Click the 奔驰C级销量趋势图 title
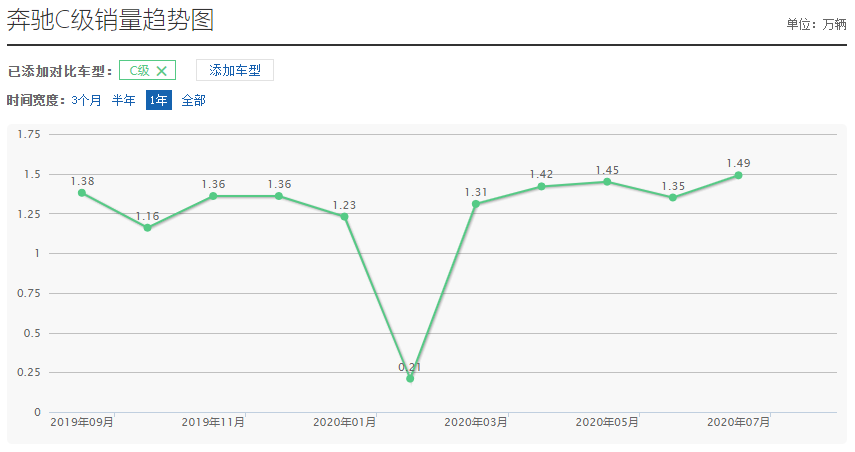Viewport: 855px width, 452px height. 110,20
